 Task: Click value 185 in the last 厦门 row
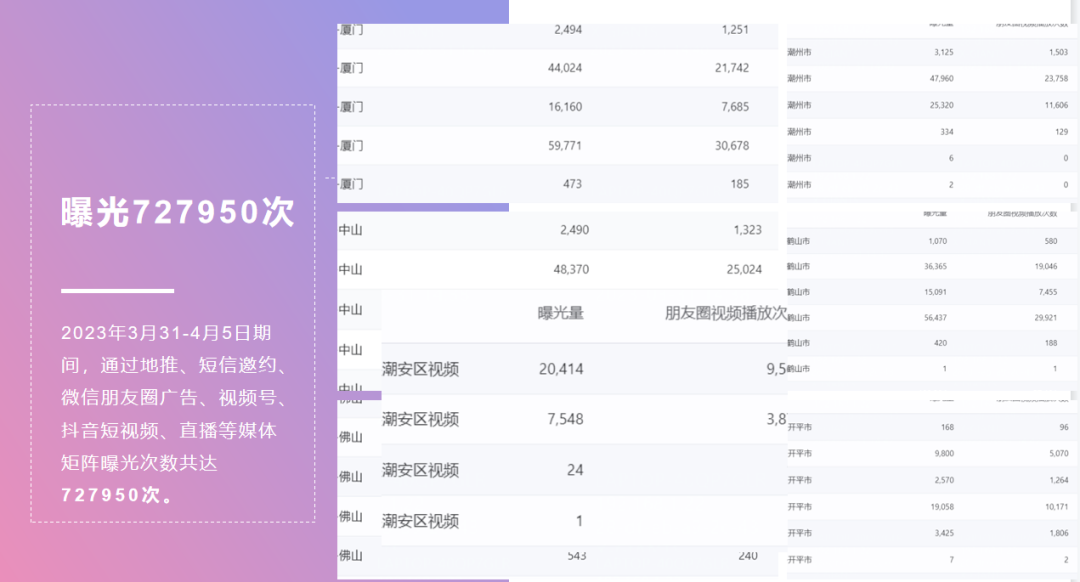click(x=740, y=184)
